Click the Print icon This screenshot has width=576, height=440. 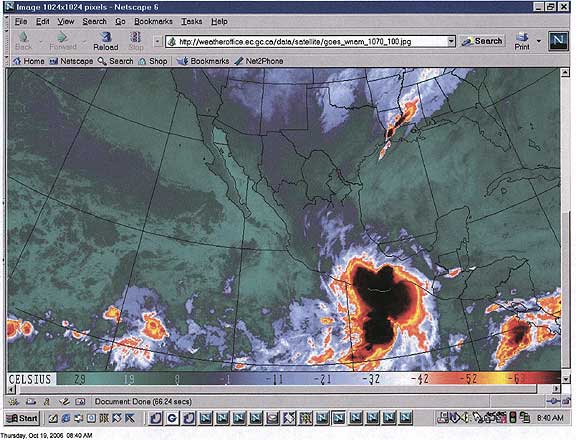[522, 41]
